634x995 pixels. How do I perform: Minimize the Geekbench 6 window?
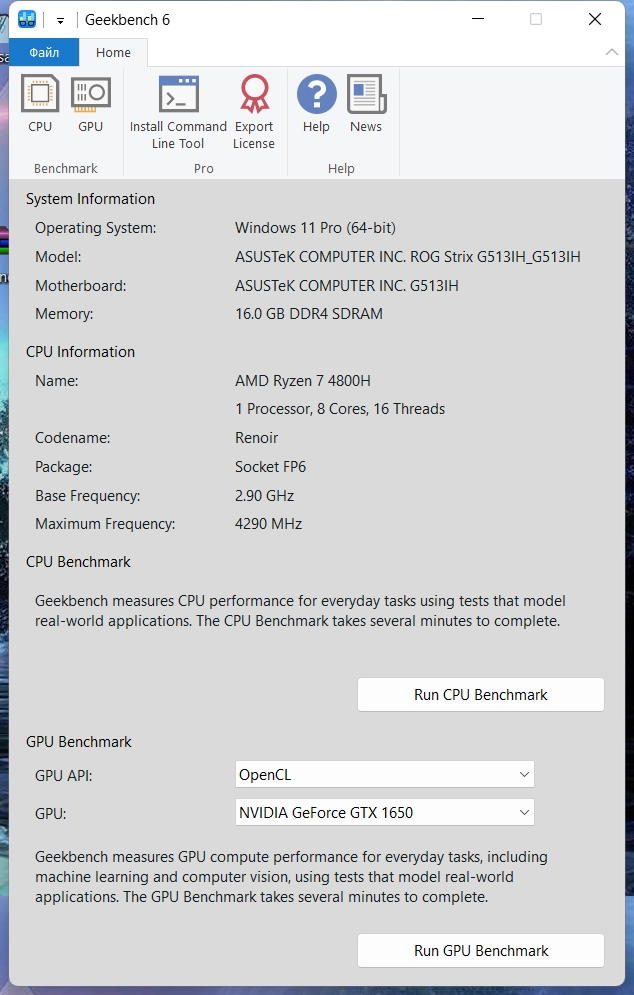pos(477,19)
